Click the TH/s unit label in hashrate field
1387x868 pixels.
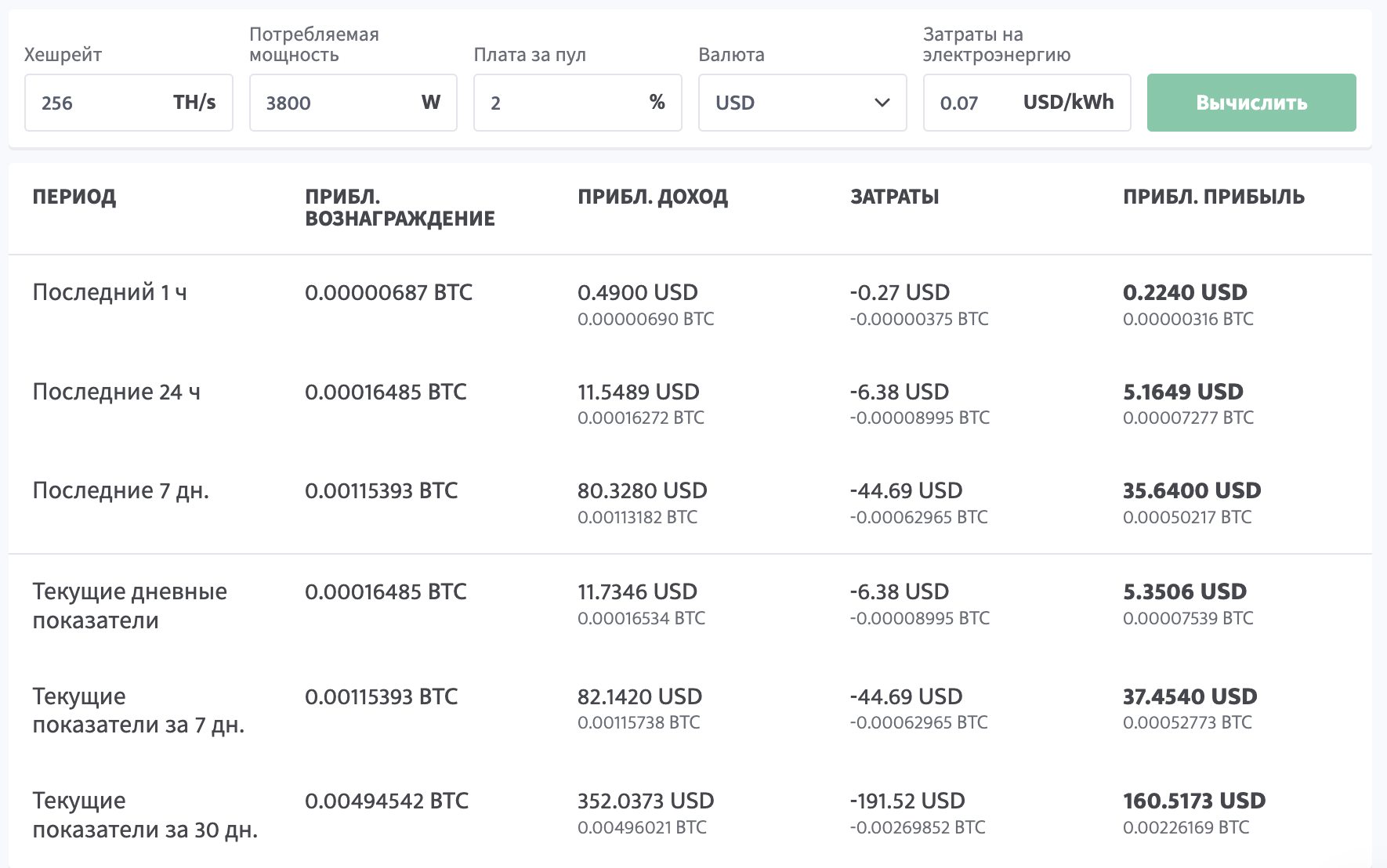click(x=194, y=102)
